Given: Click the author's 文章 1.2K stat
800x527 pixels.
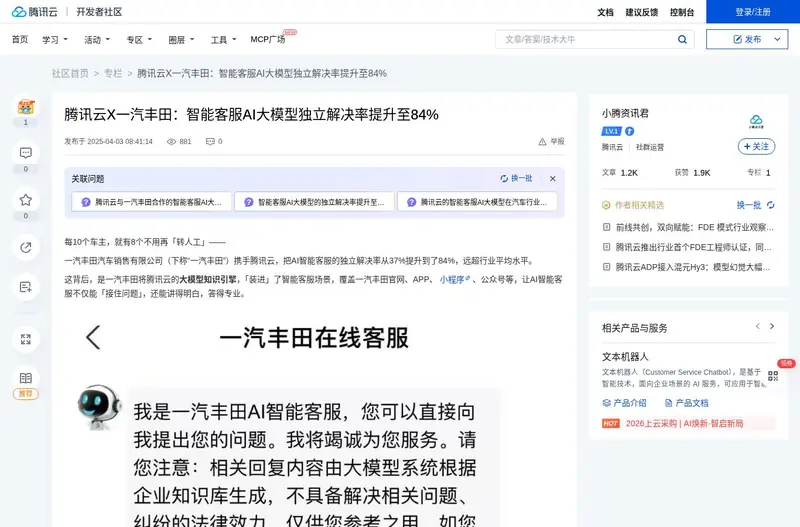Looking at the screenshot, I should pyautogui.click(x=620, y=172).
